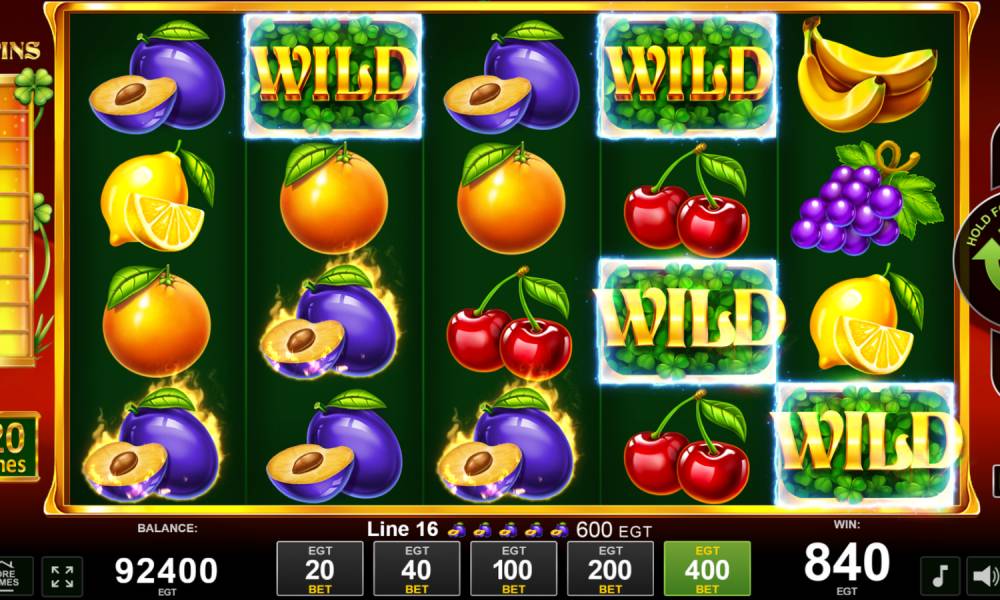Open the More Games home icon
Screen dimensions: 1000x600
click(15, 576)
